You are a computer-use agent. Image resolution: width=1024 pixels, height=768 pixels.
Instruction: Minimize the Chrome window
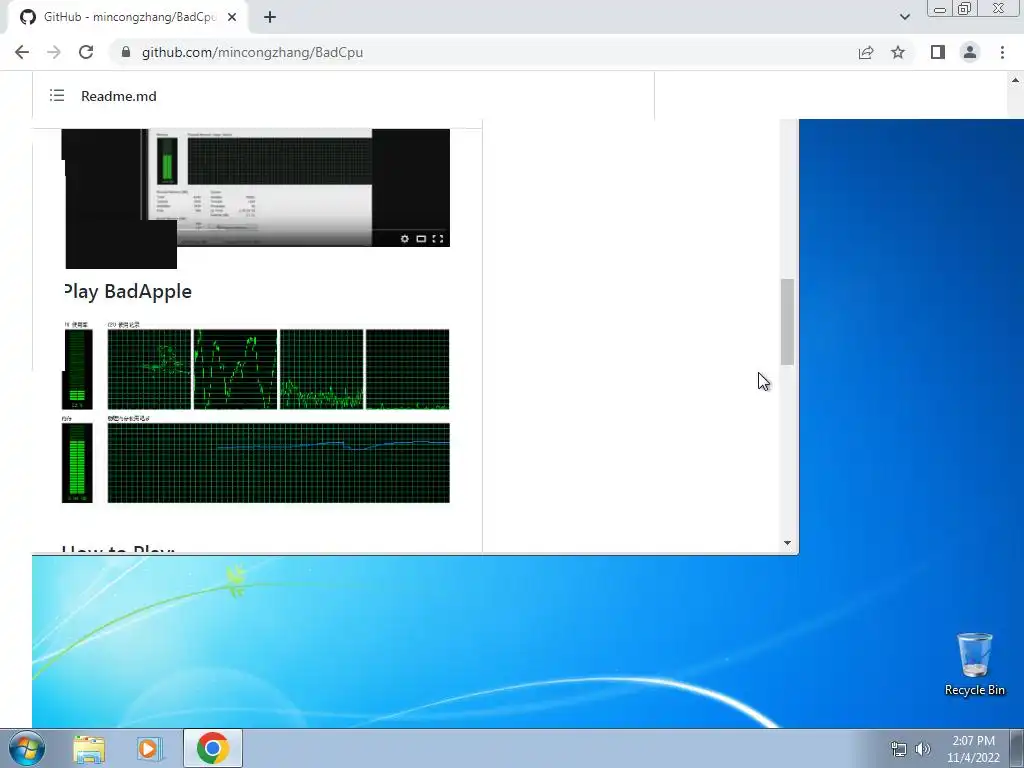point(940,9)
